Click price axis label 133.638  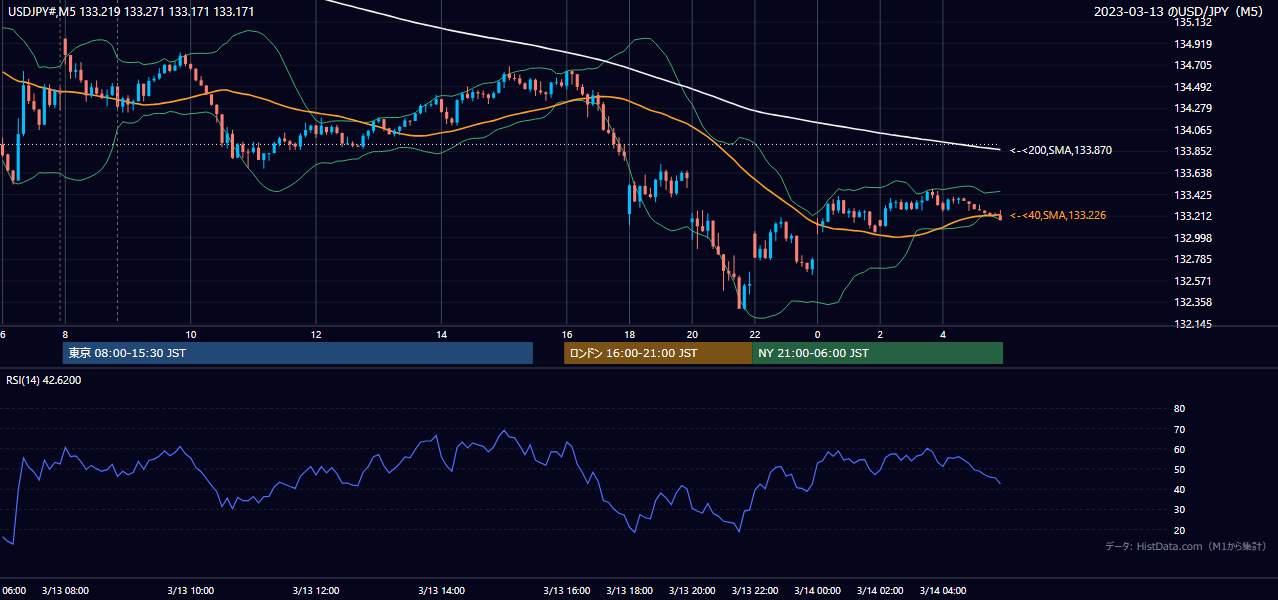1193,173
